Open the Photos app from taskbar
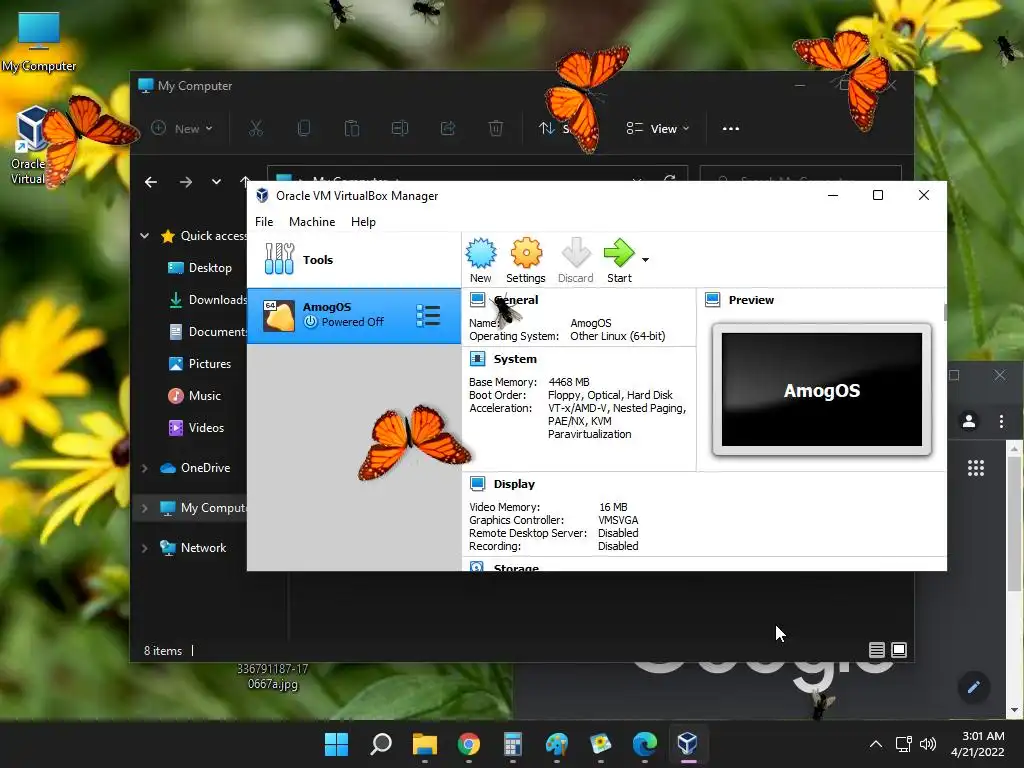 [600, 744]
